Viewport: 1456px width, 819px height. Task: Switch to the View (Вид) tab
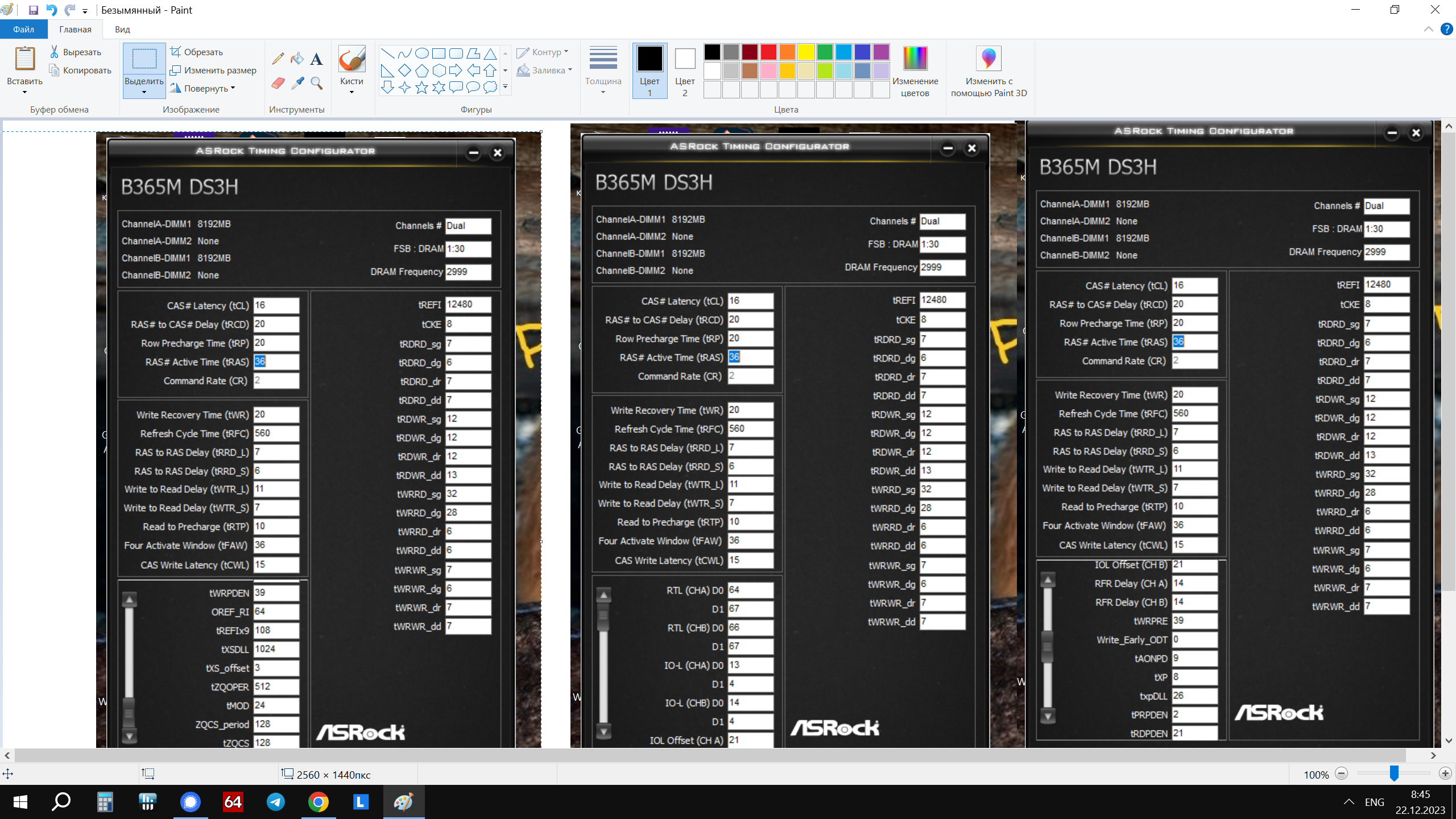[x=122, y=29]
